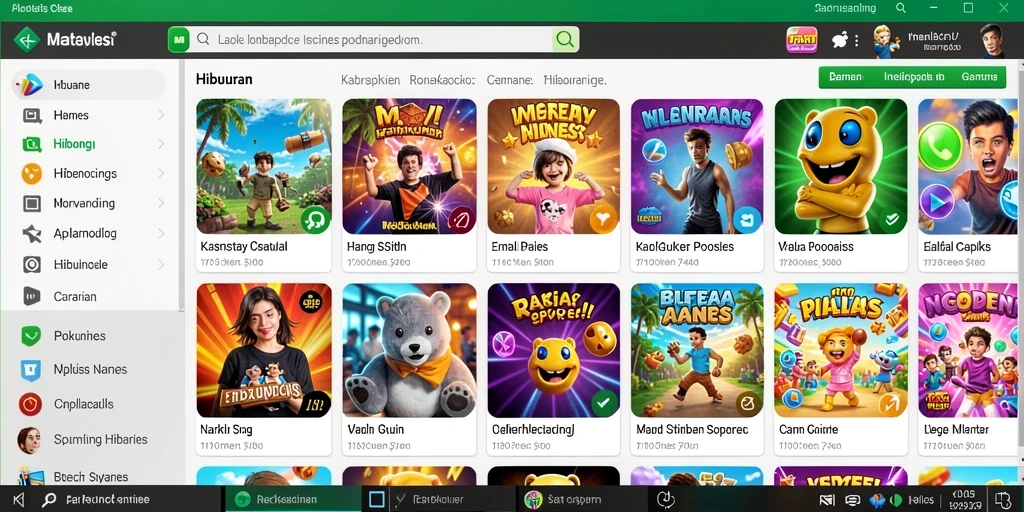Click orange badge on Emall Paies card
Viewport: 1024px width, 512px height.
[603, 219]
